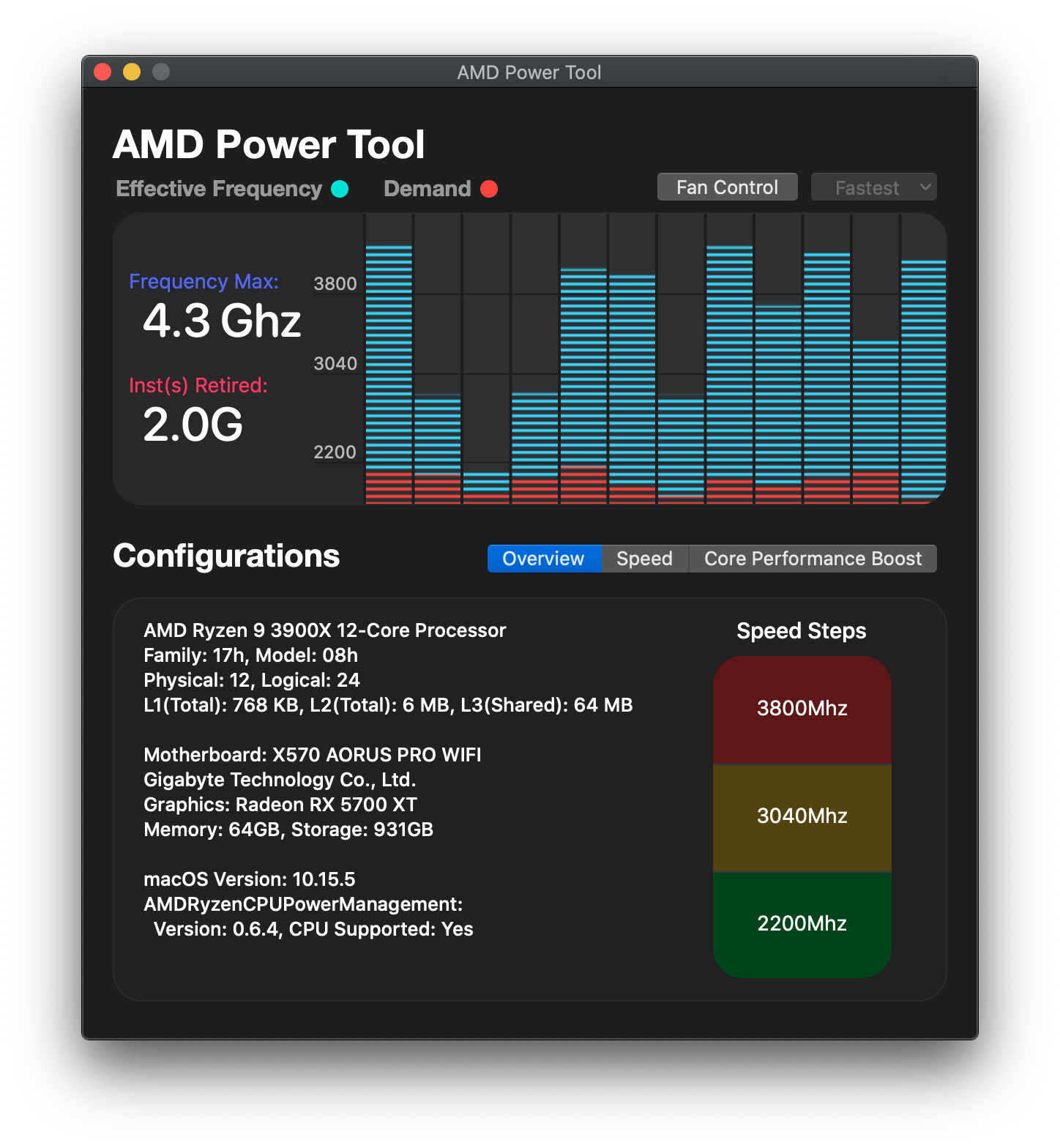Click the last core's frequency bar
This screenshot has width=1060, height=1148.
(x=924, y=381)
